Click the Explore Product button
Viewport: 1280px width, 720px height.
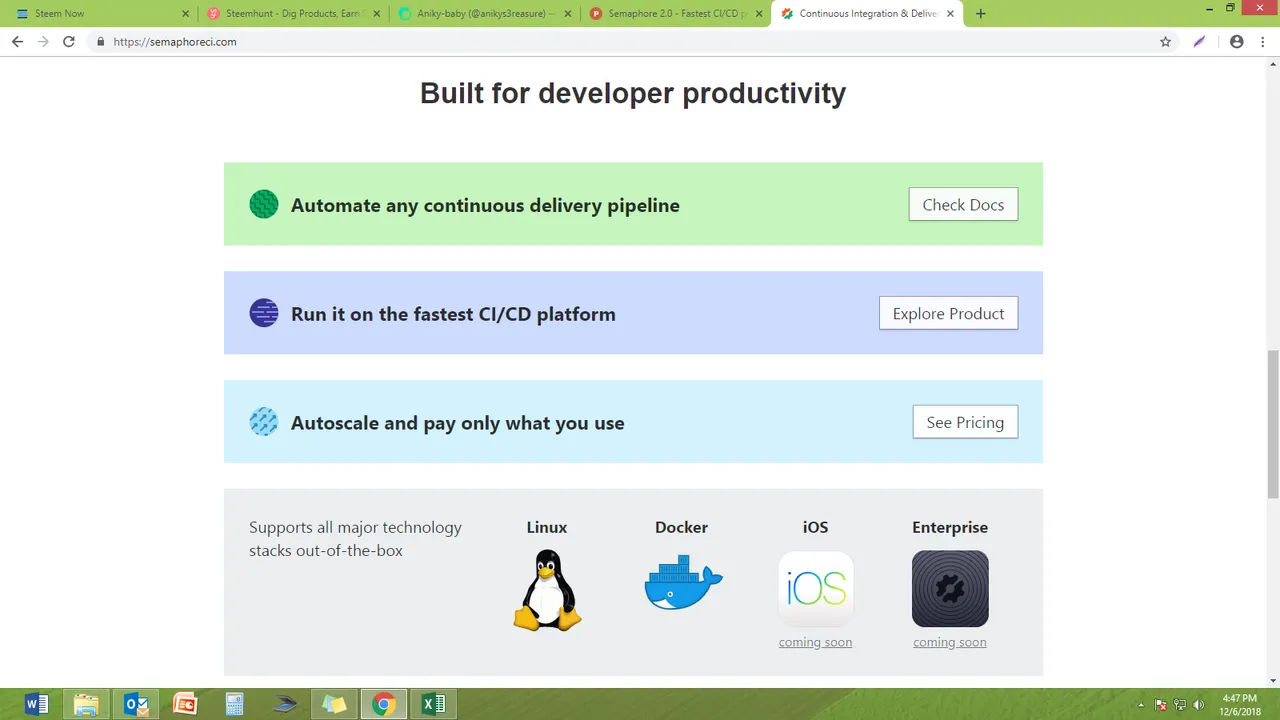(948, 313)
